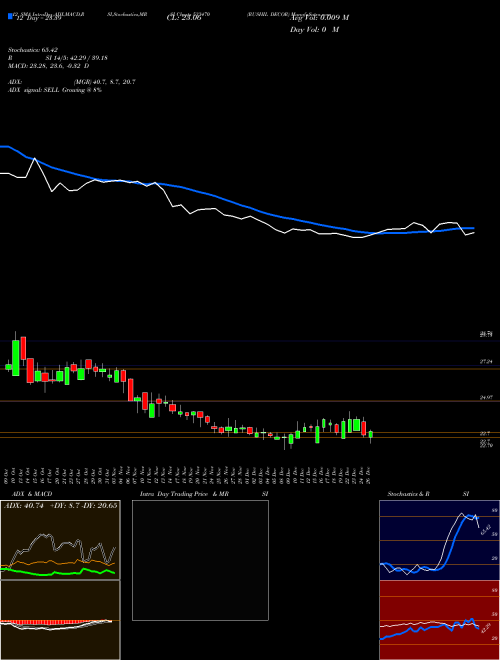Open the MACD histogram chart panel
500x660 pixels.
pyautogui.click(x=60, y=620)
